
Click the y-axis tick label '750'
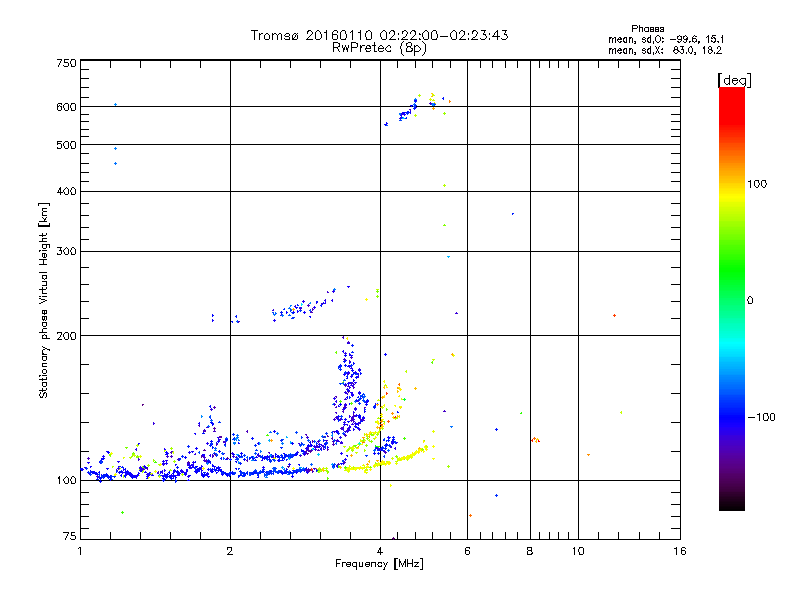point(66,63)
